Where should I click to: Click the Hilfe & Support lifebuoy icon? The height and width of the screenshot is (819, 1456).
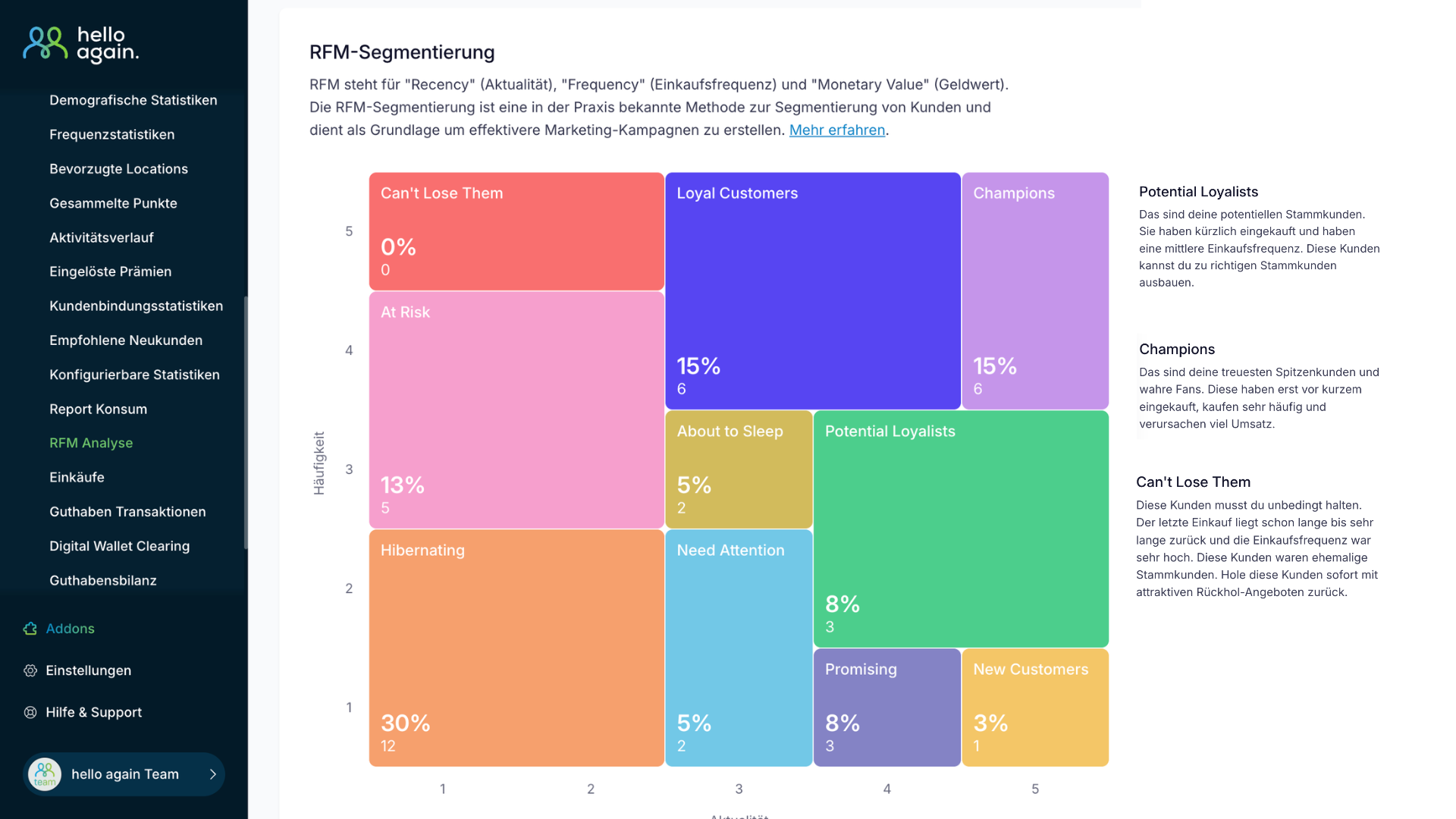point(30,712)
